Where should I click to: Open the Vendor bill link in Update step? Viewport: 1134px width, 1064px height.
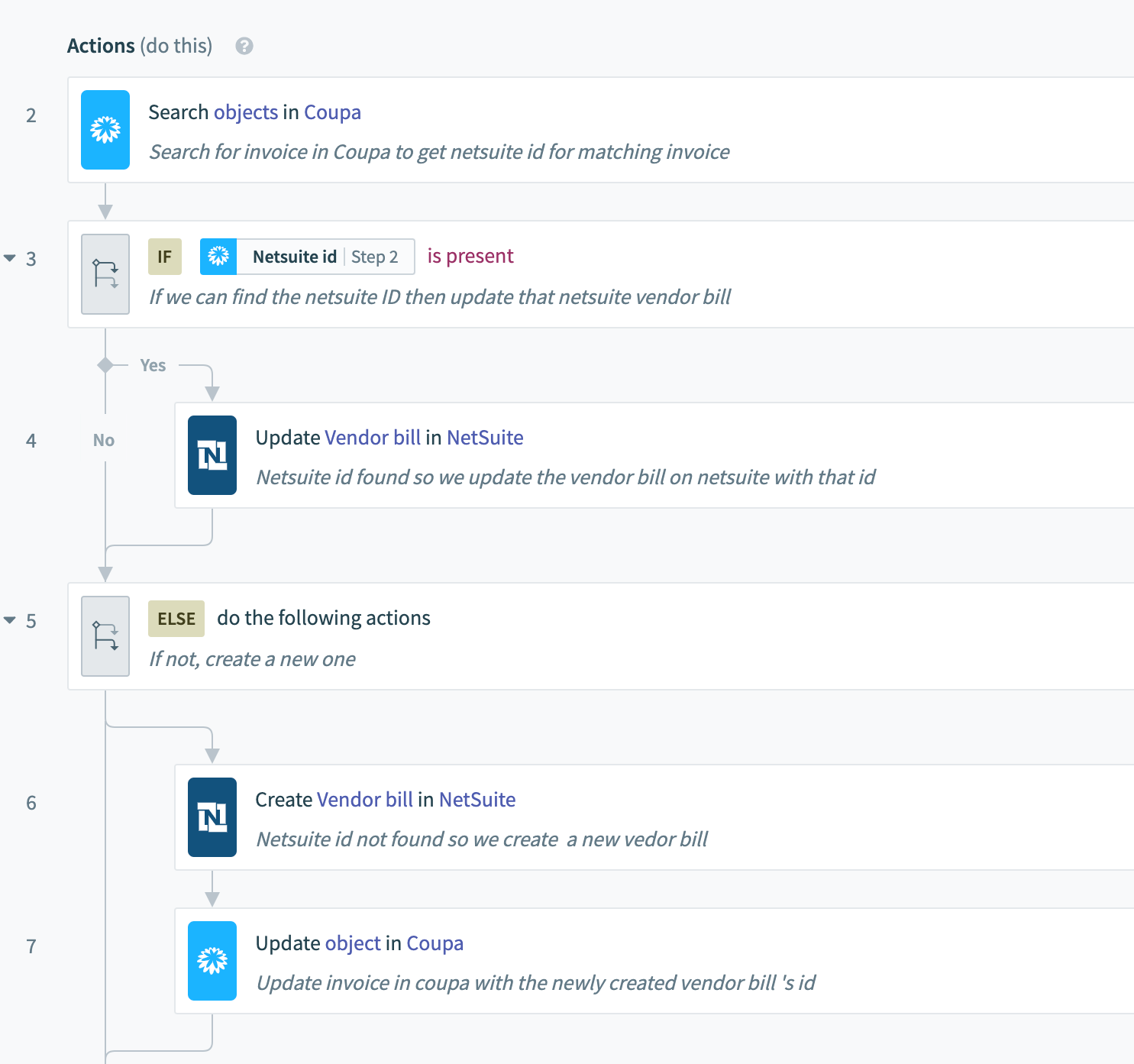373,438
